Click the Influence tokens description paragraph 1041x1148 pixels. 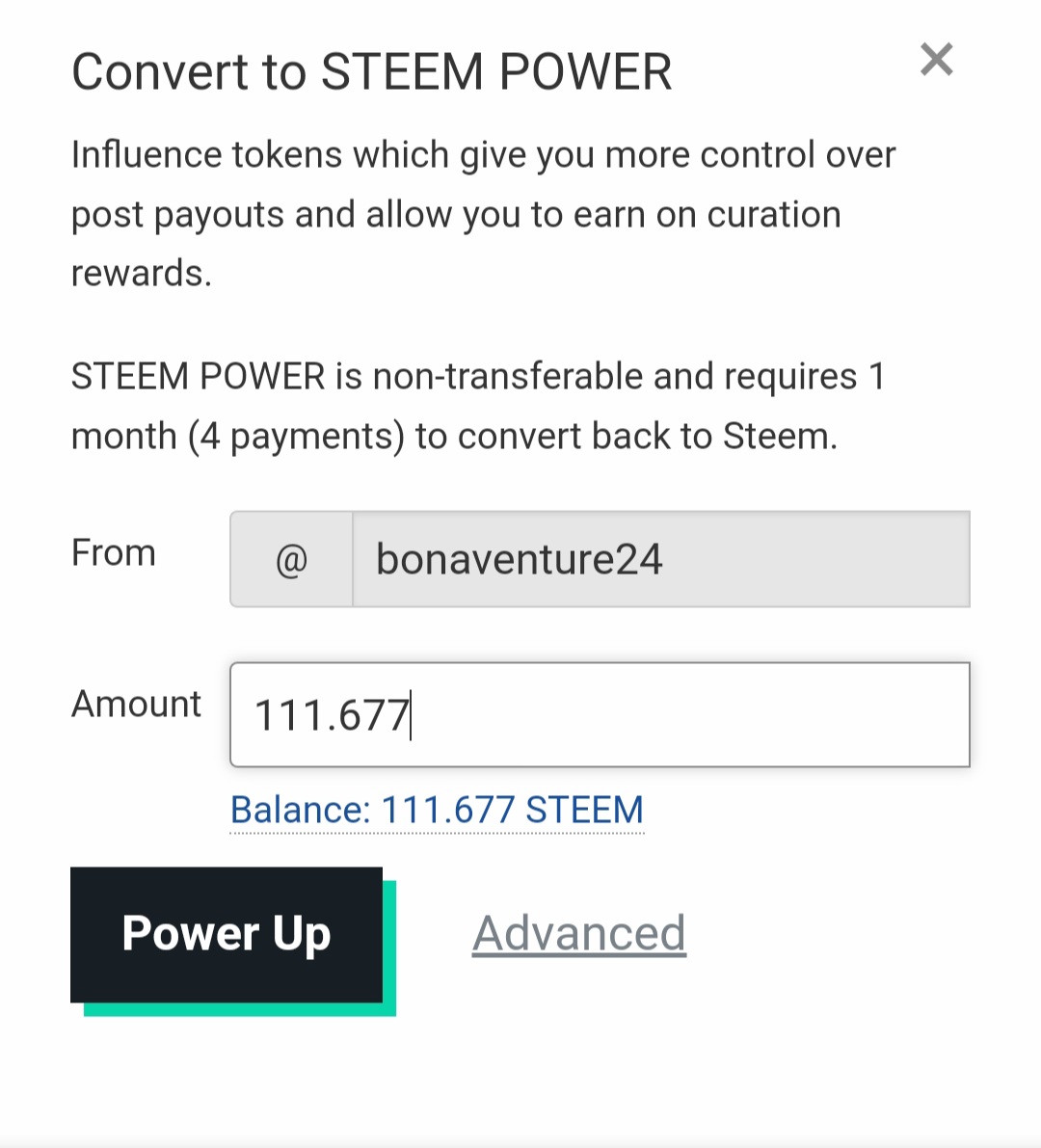coord(483,214)
